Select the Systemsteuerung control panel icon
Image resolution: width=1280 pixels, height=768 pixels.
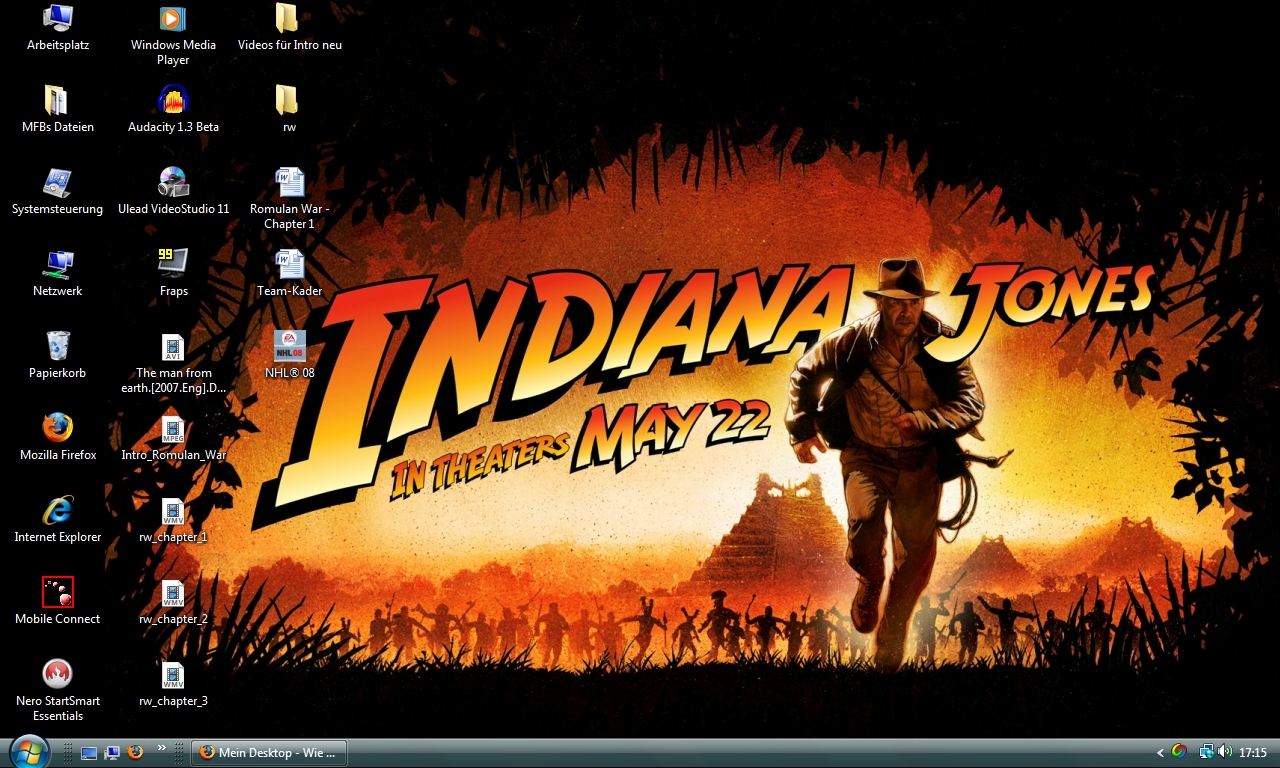click(x=58, y=182)
